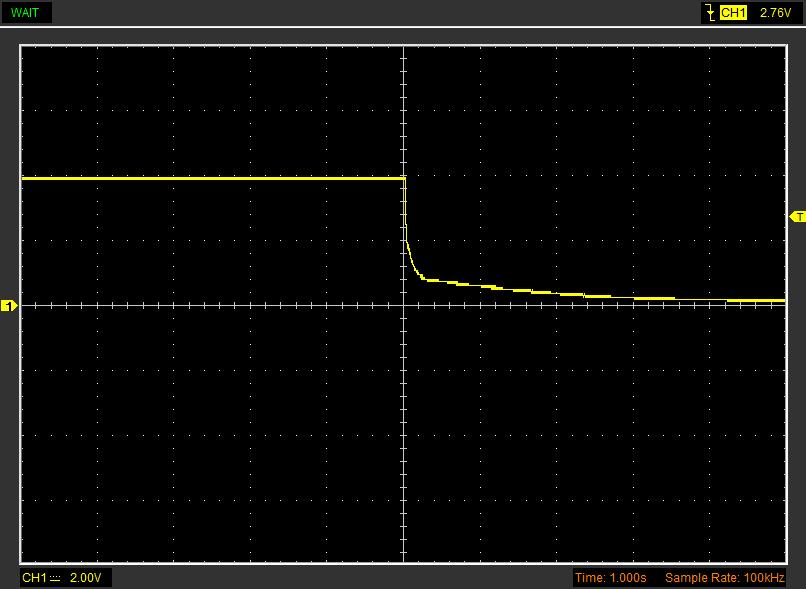Select the highlighted CH1 trigger source badge

(x=733, y=13)
